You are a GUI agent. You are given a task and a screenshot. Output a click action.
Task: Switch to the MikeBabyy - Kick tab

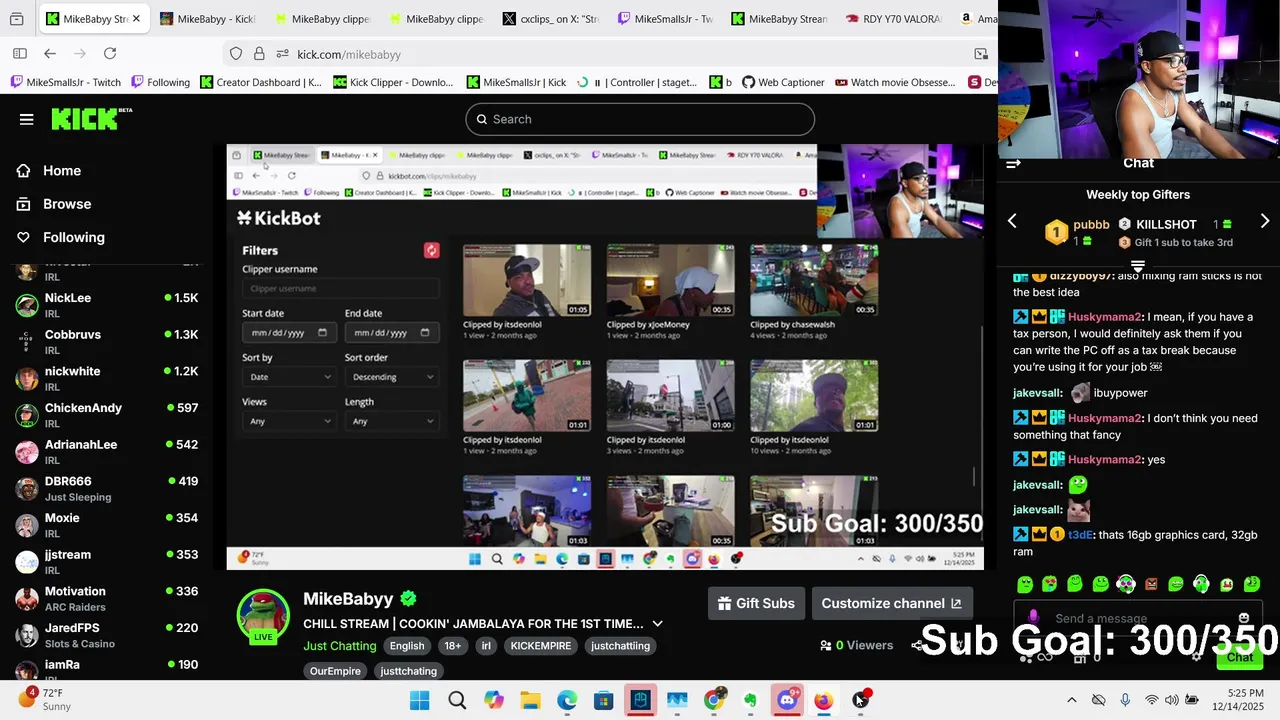pyautogui.click(x=208, y=19)
